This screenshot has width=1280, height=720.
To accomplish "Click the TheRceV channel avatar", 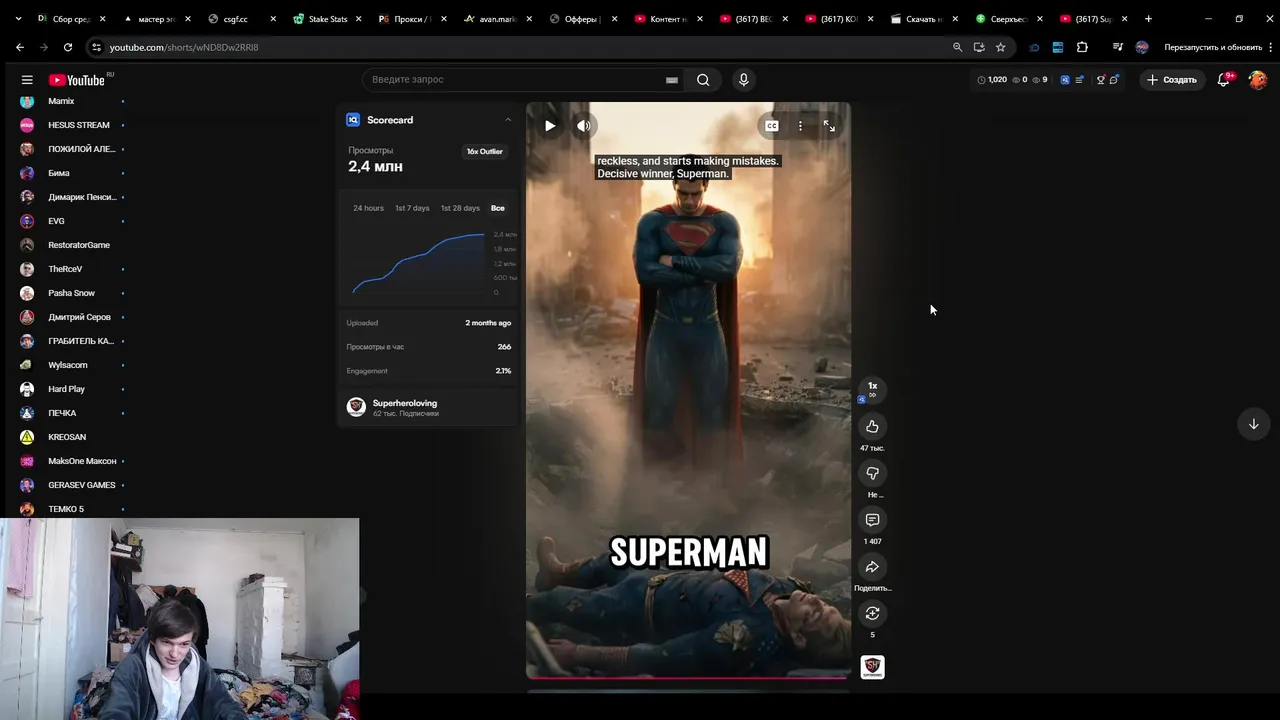I will [x=27, y=269].
